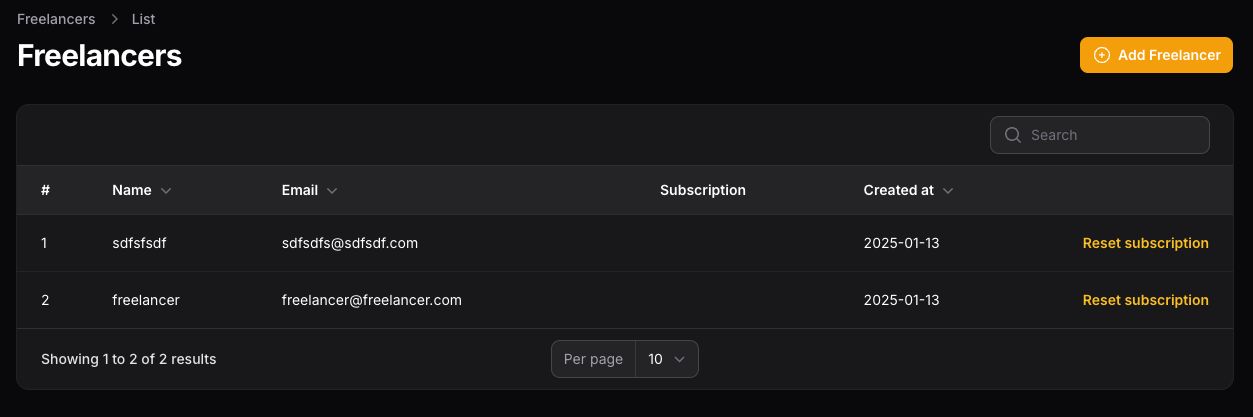This screenshot has height=417, width=1253.
Task: Open Freelancers breadcrumb link
Action: (x=56, y=19)
